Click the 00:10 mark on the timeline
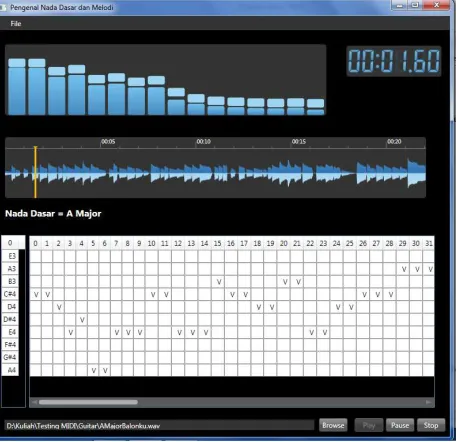Image resolution: width=460 pixels, height=442 pixels. pyautogui.click(x=203, y=142)
